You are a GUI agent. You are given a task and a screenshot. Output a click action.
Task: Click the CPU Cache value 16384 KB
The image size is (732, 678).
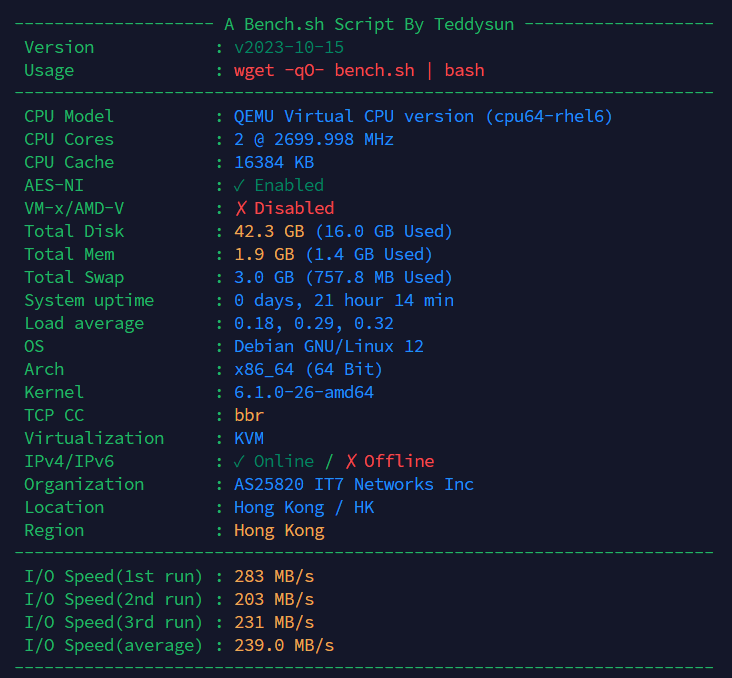pos(274,162)
